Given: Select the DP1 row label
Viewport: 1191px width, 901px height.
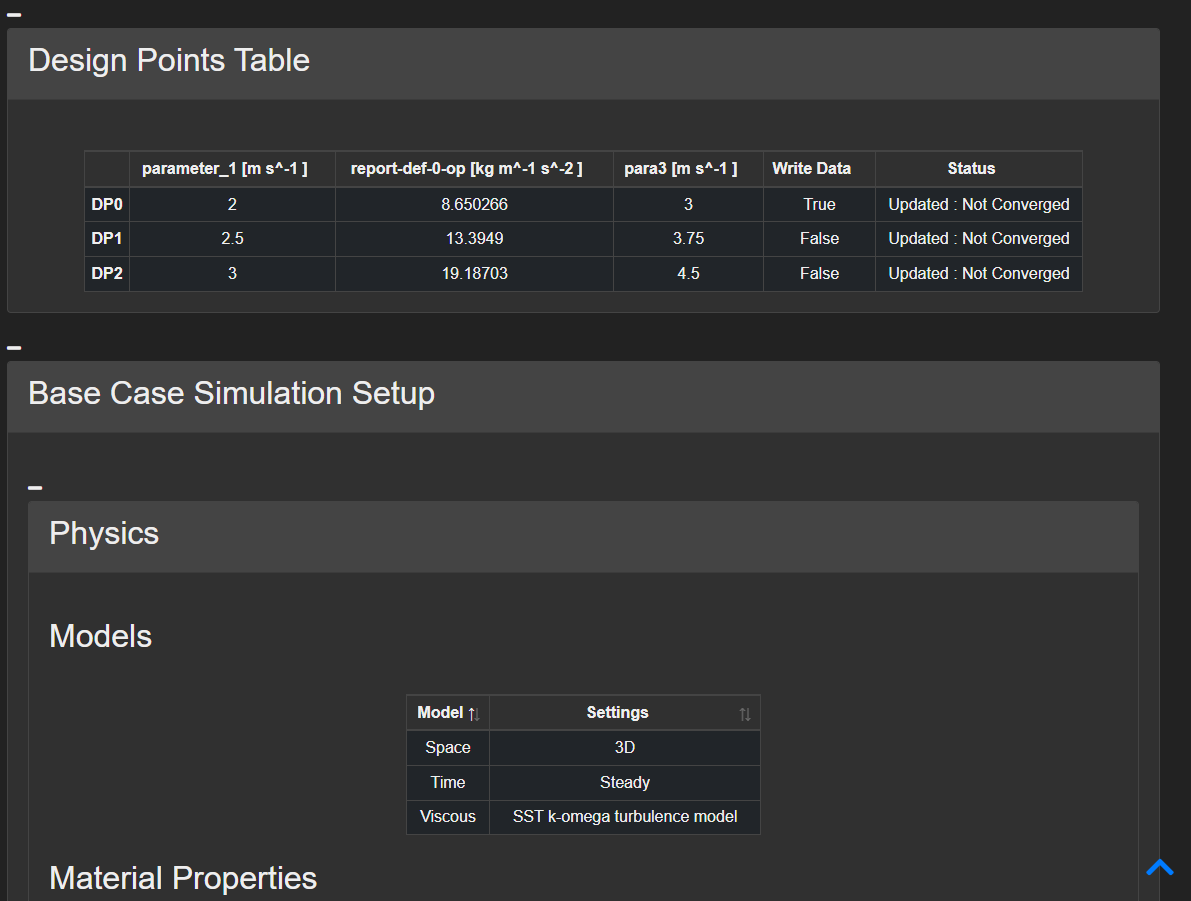Looking at the screenshot, I should click(107, 239).
